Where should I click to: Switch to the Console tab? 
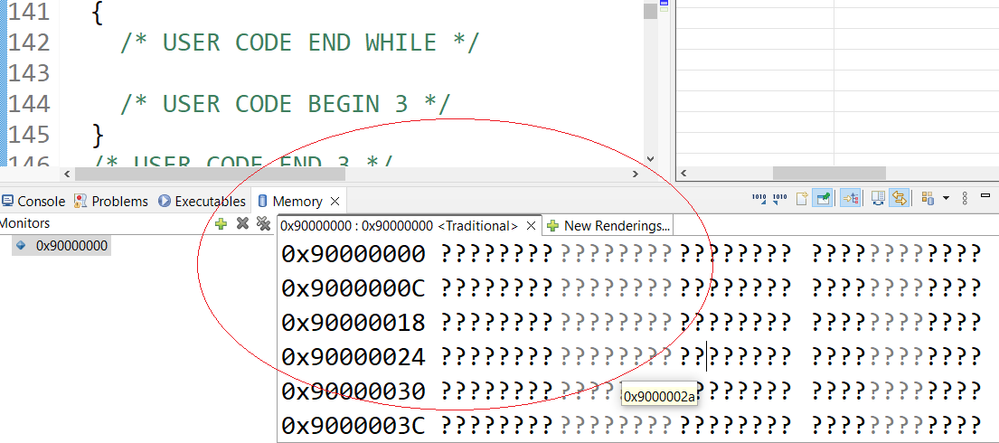33,201
